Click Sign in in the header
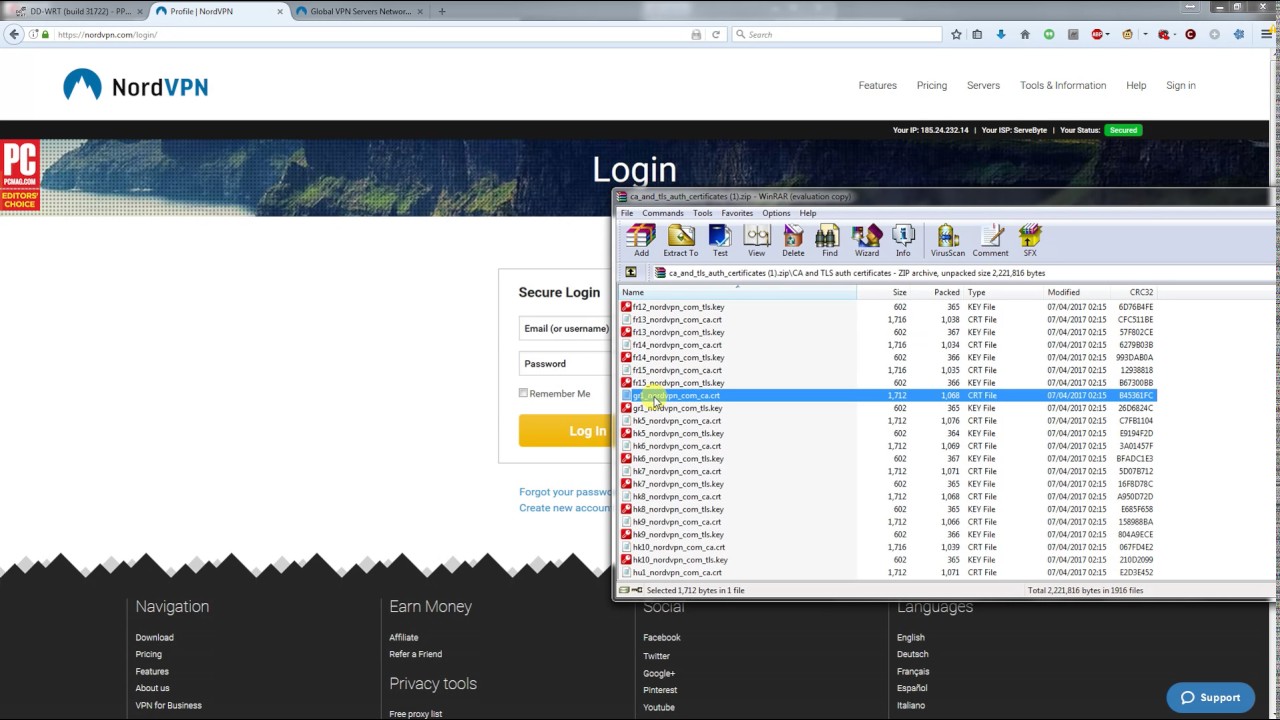 pyautogui.click(x=1181, y=85)
